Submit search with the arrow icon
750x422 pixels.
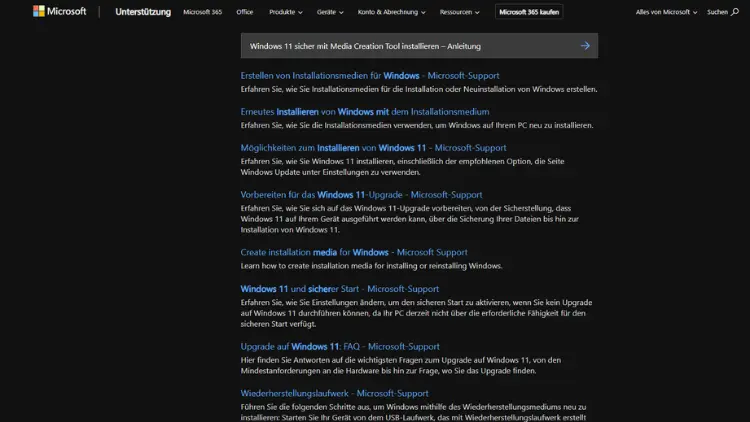[x=585, y=46]
